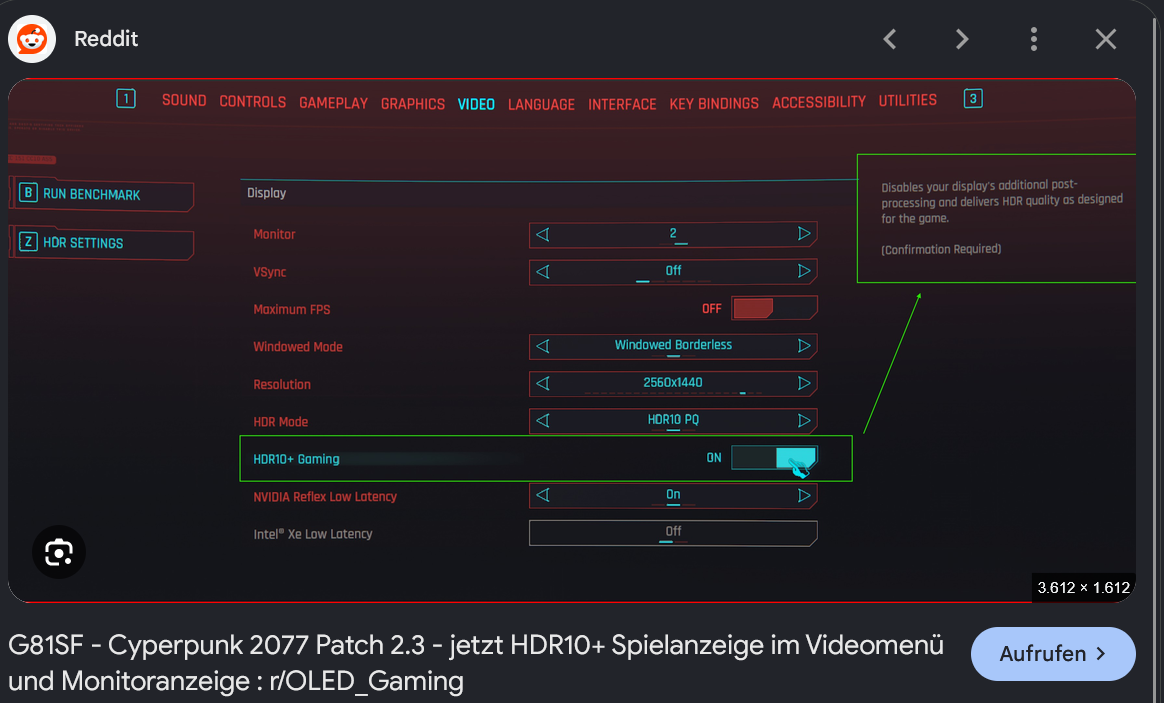This screenshot has height=703, width=1164.
Task: Click the HDR Mode left arrow
Action: click(x=543, y=420)
